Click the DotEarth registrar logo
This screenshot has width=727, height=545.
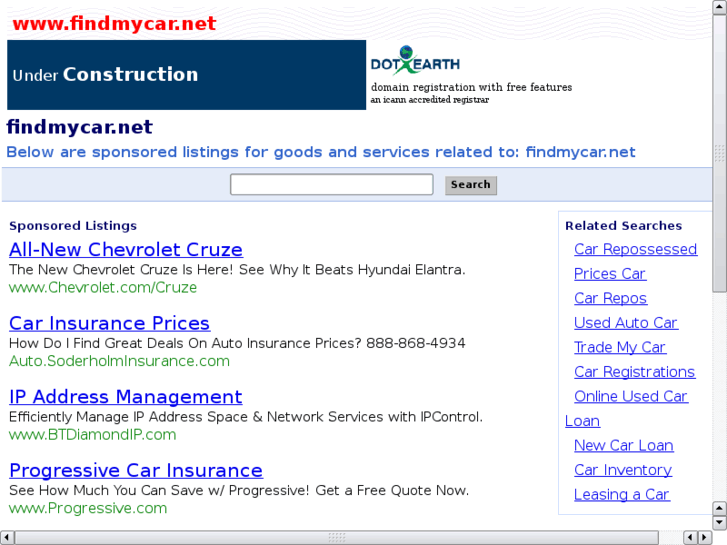click(415, 60)
